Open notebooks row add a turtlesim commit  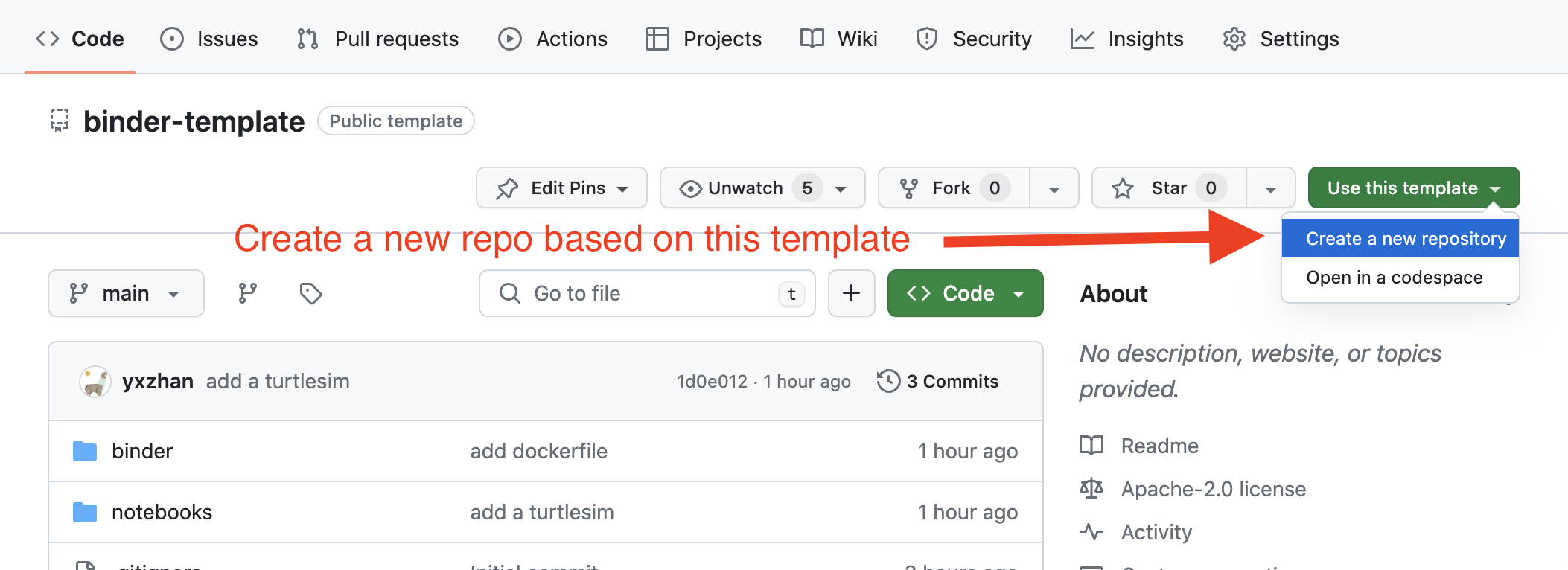(x=542, y=512)
